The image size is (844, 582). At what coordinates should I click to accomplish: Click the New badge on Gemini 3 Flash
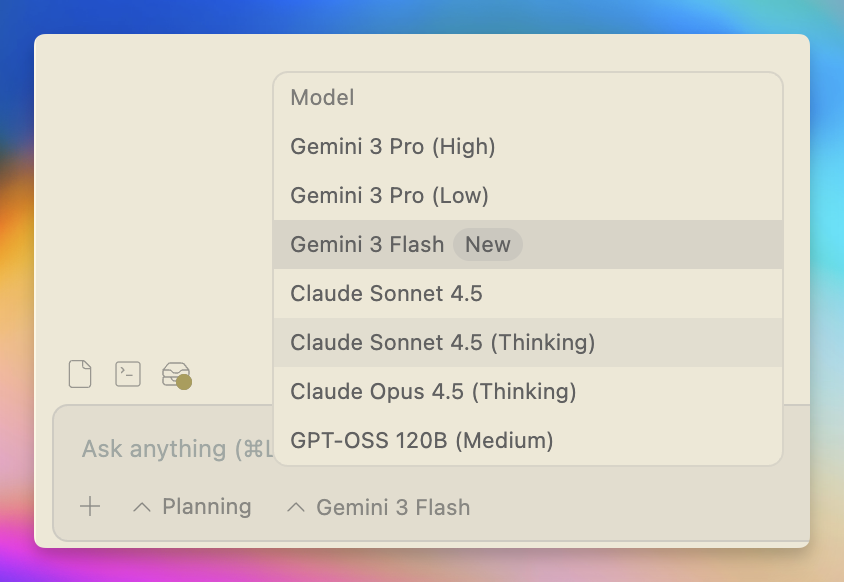pyautogui.click(x=488, y=245)
